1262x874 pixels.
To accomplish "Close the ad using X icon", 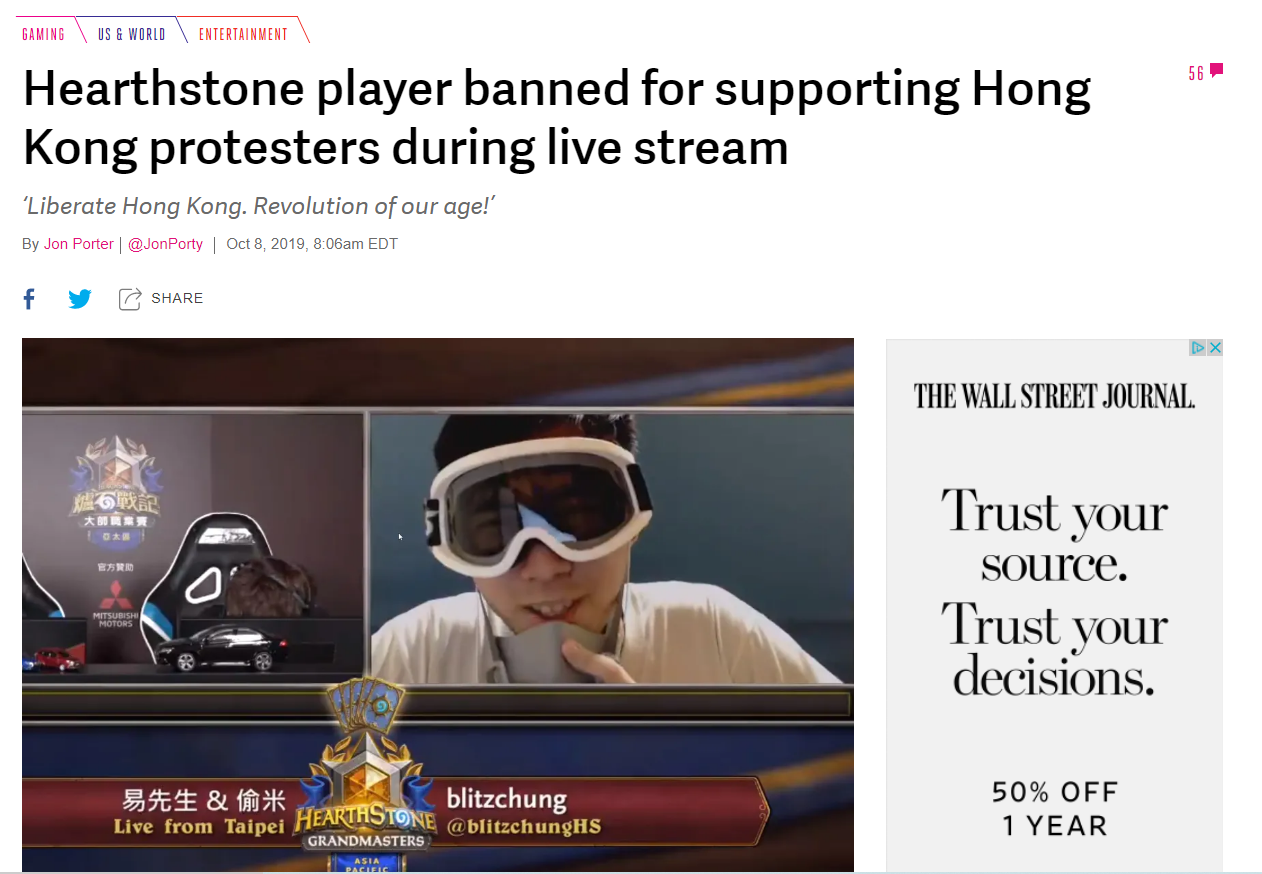I will coord(1215,348).
